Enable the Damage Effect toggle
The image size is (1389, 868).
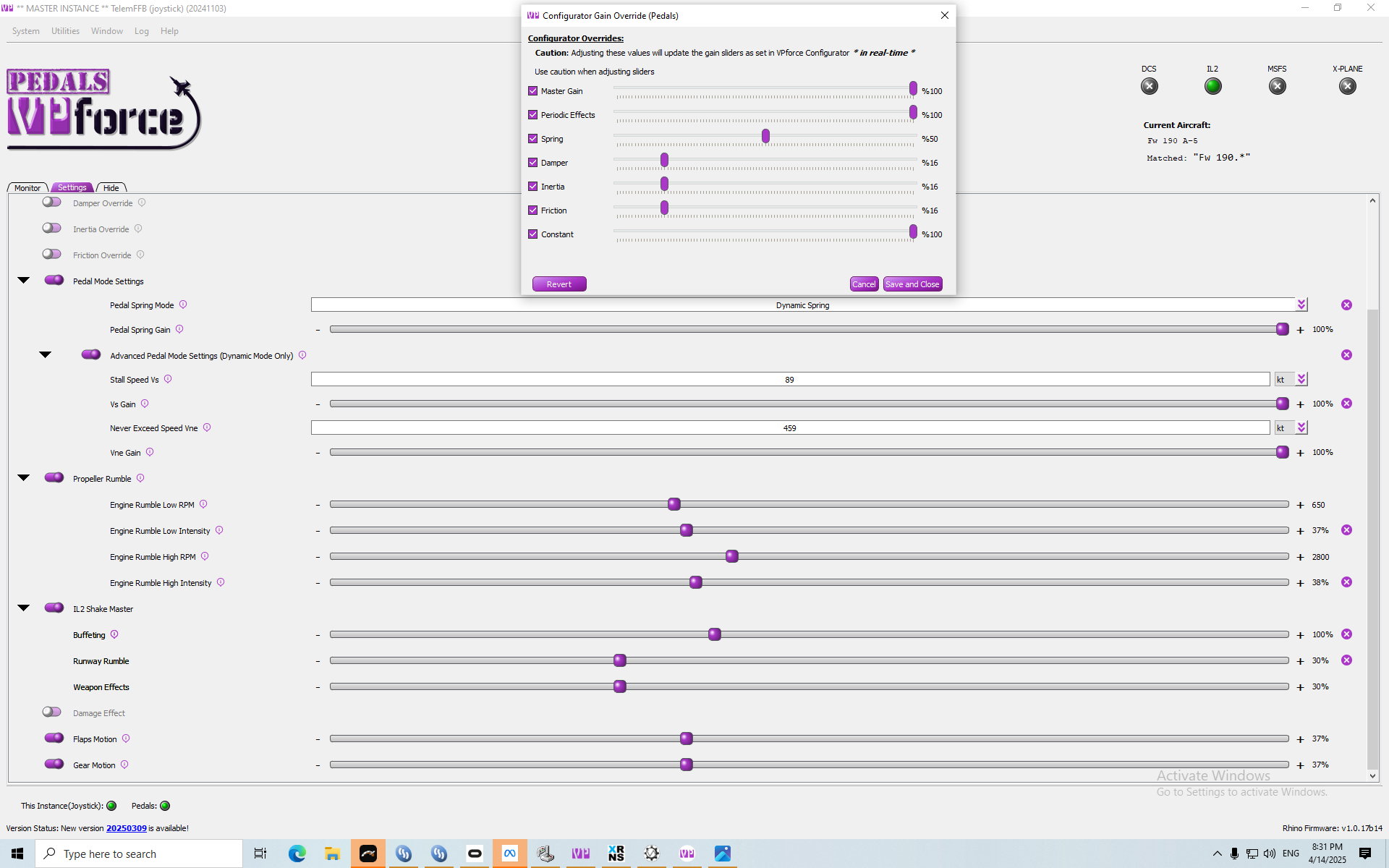[x=52, y=712]
